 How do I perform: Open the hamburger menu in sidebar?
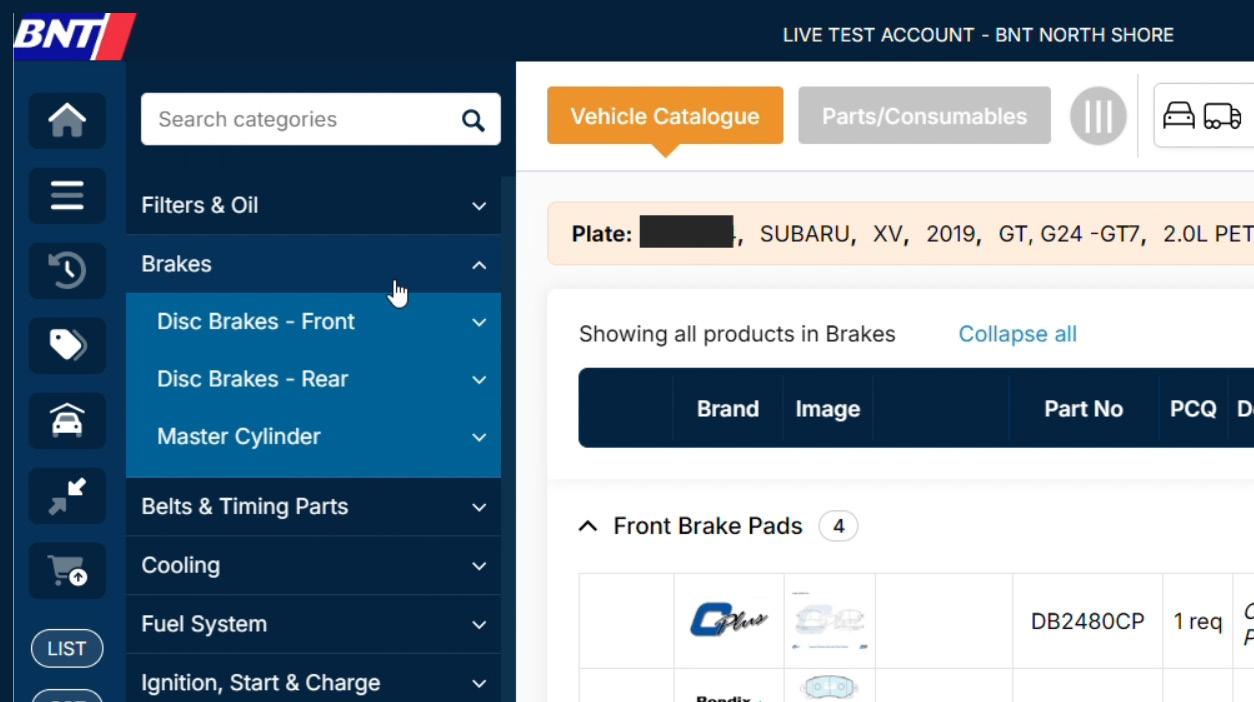67,195
